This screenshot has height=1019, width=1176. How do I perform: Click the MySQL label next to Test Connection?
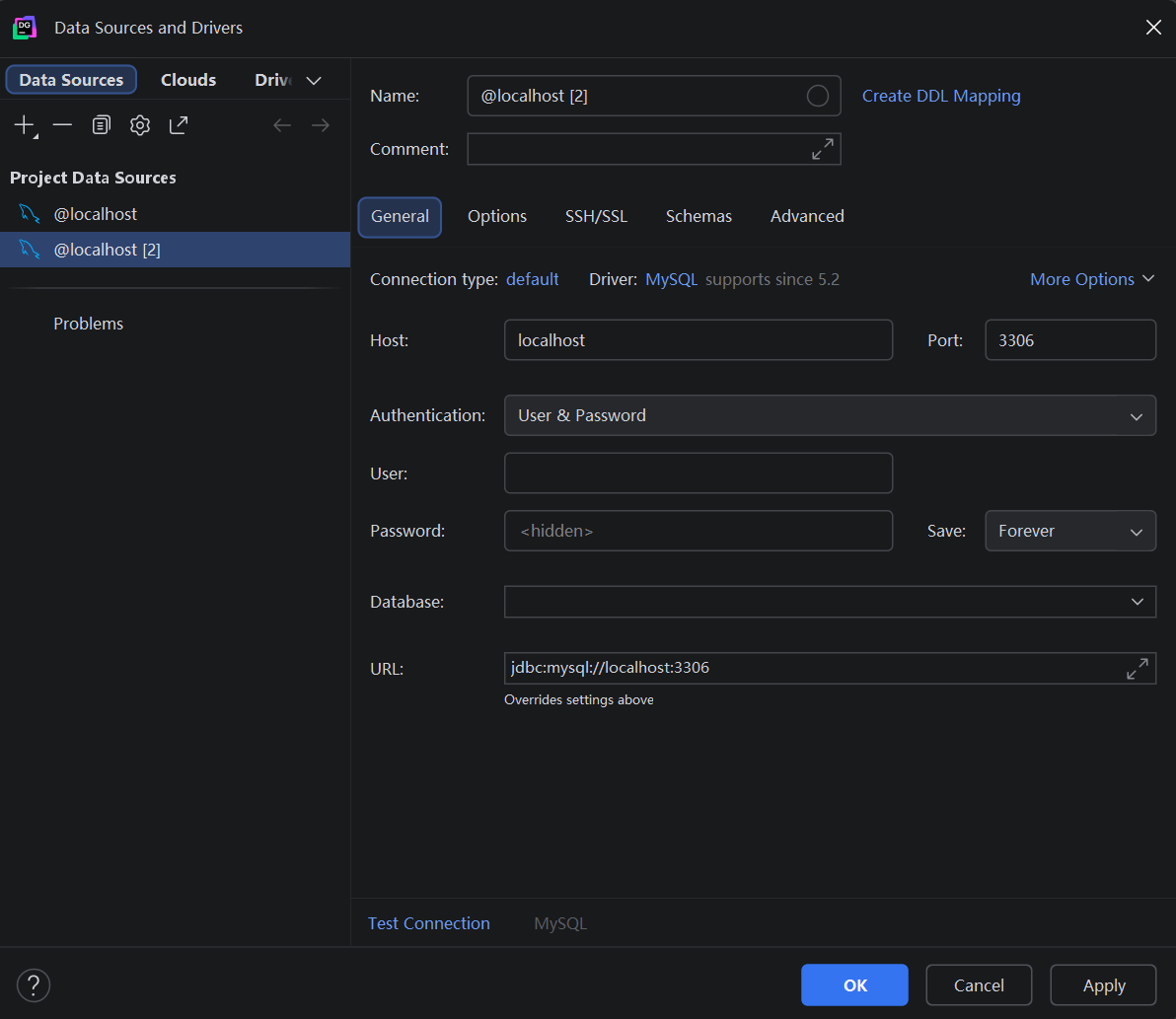[560, 923]
